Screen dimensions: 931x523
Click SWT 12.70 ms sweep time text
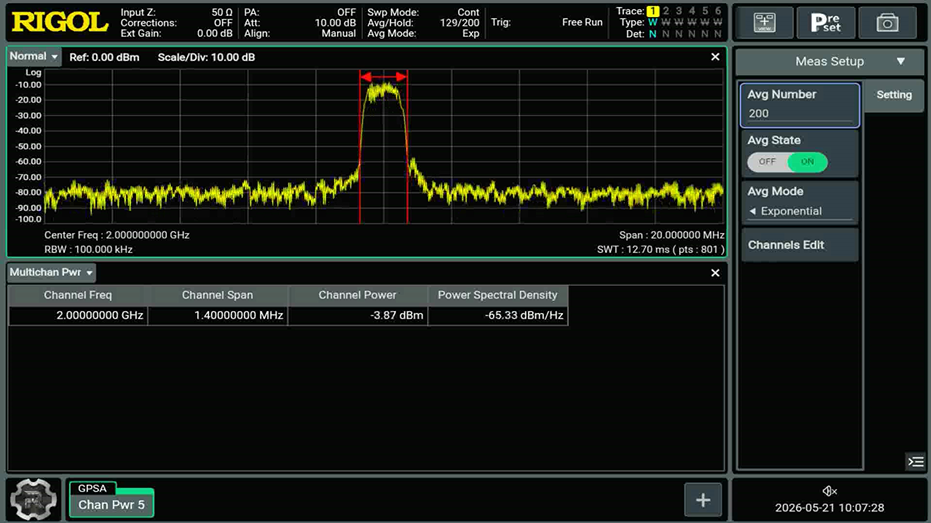pyautogui.click(x=660, y=250)
